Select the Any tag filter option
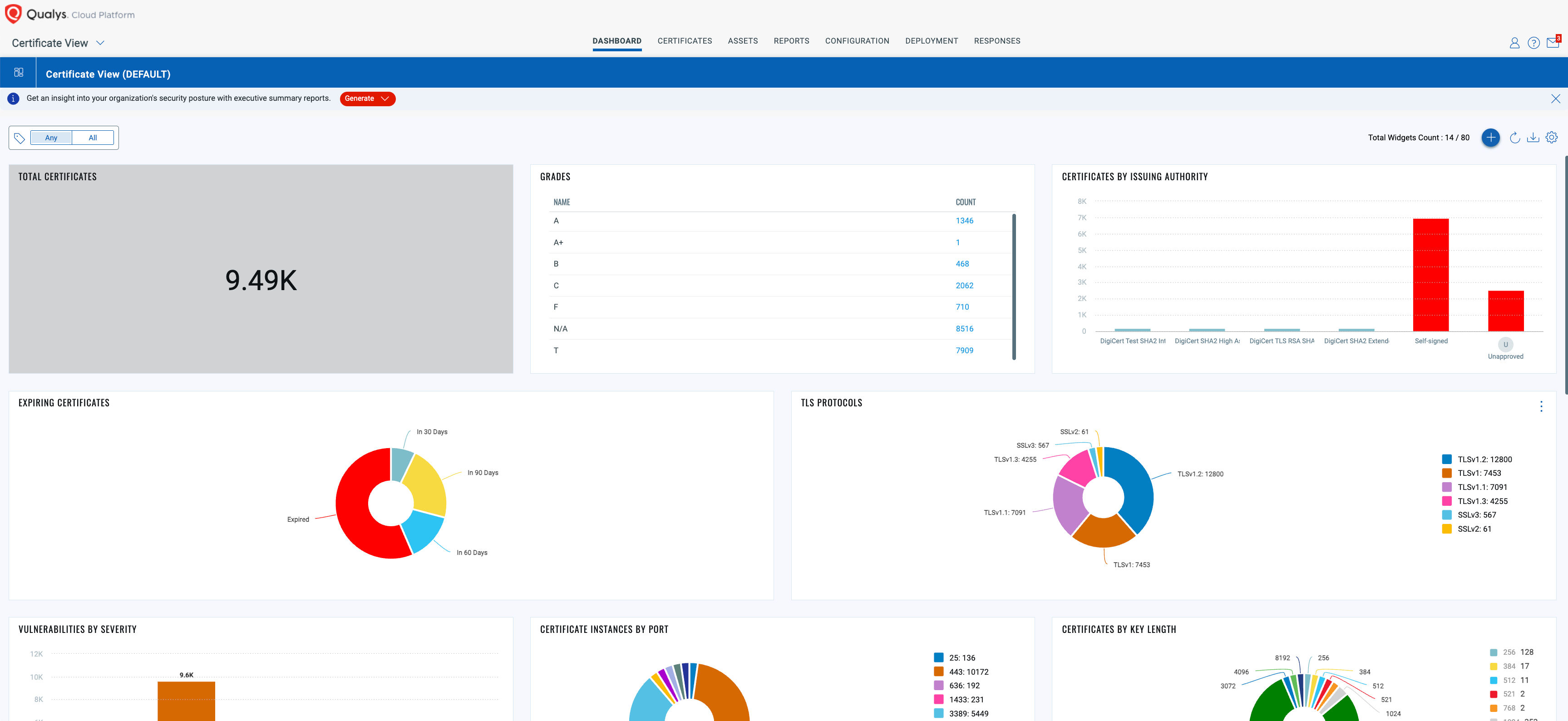1568x721 pixels. click(x=51, y=138)
